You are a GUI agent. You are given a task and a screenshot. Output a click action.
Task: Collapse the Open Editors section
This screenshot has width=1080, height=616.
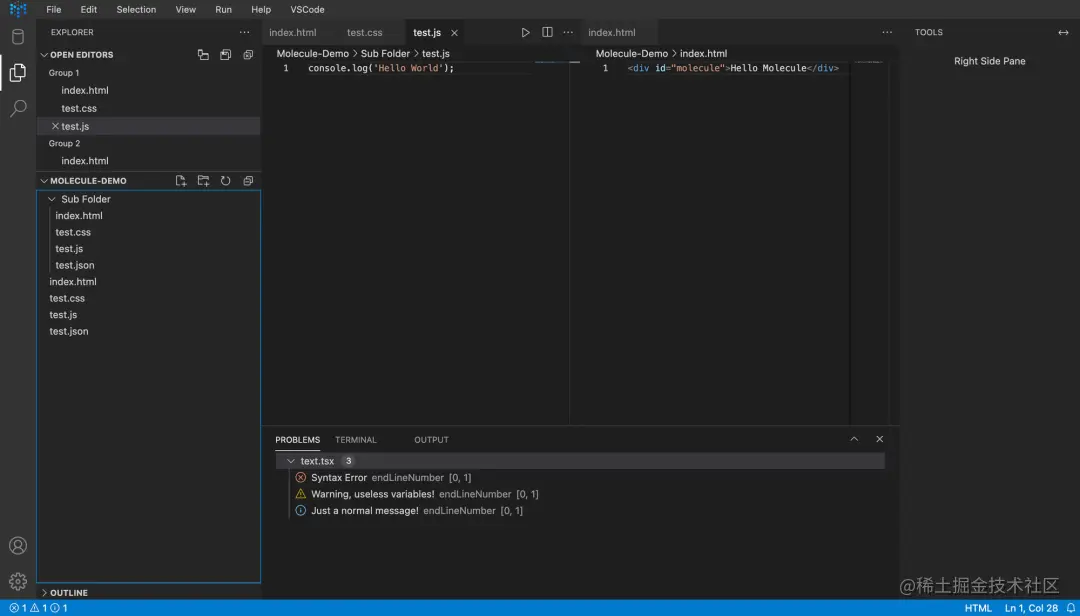tap(44, 54)
